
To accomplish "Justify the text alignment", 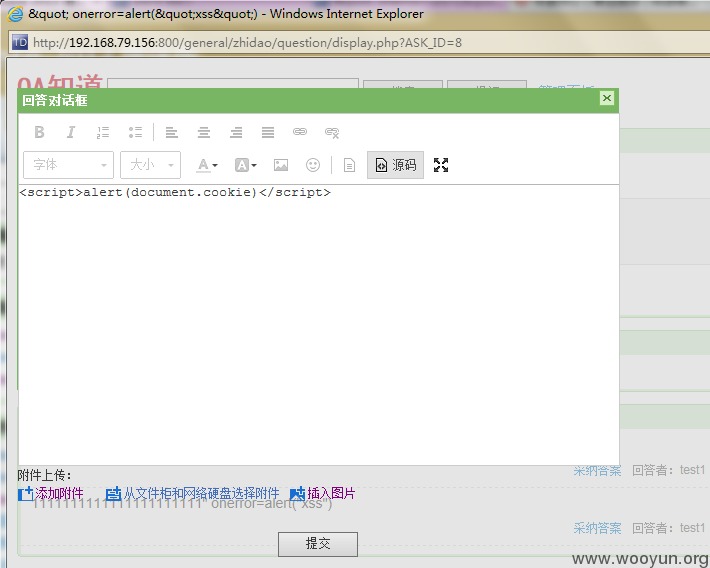I will [268, 132].
